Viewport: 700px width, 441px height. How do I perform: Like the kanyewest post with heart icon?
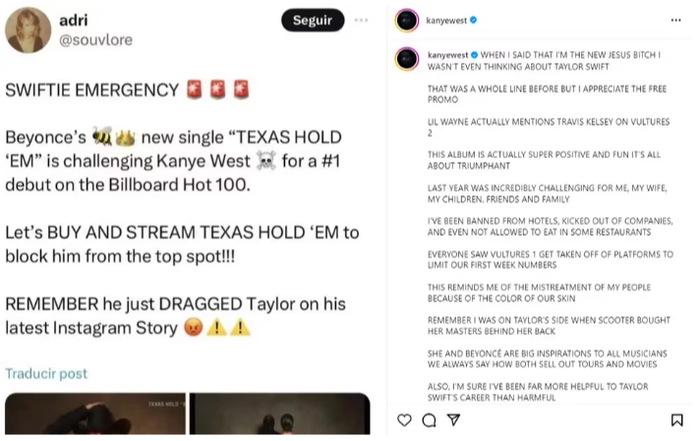(x=404, y=420)
